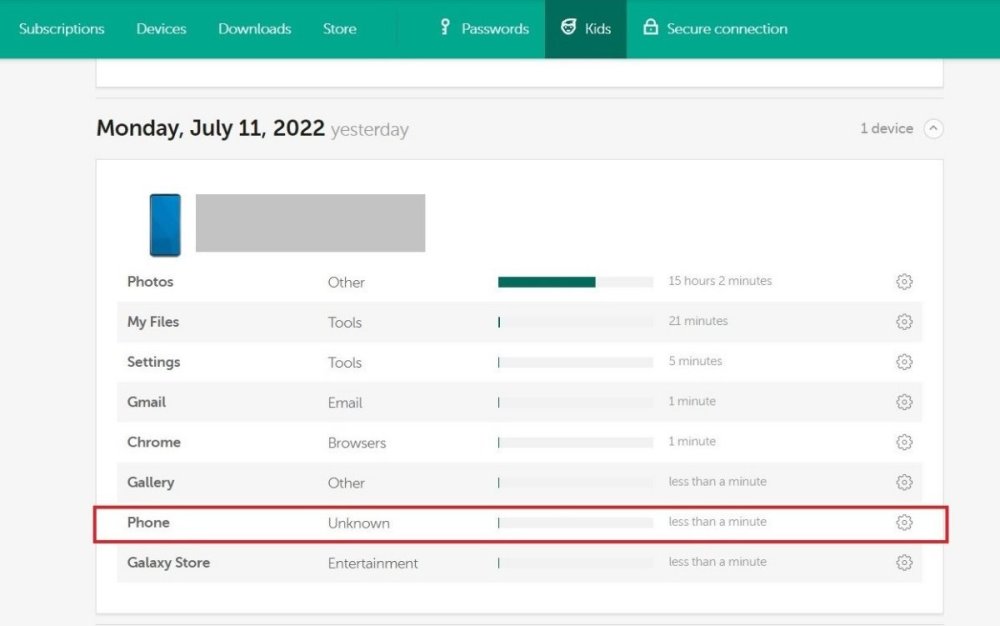Click Galaxy Store gear icon
Screen dimensions: 1000x626
pyautogui.click(x=904, y=563)
